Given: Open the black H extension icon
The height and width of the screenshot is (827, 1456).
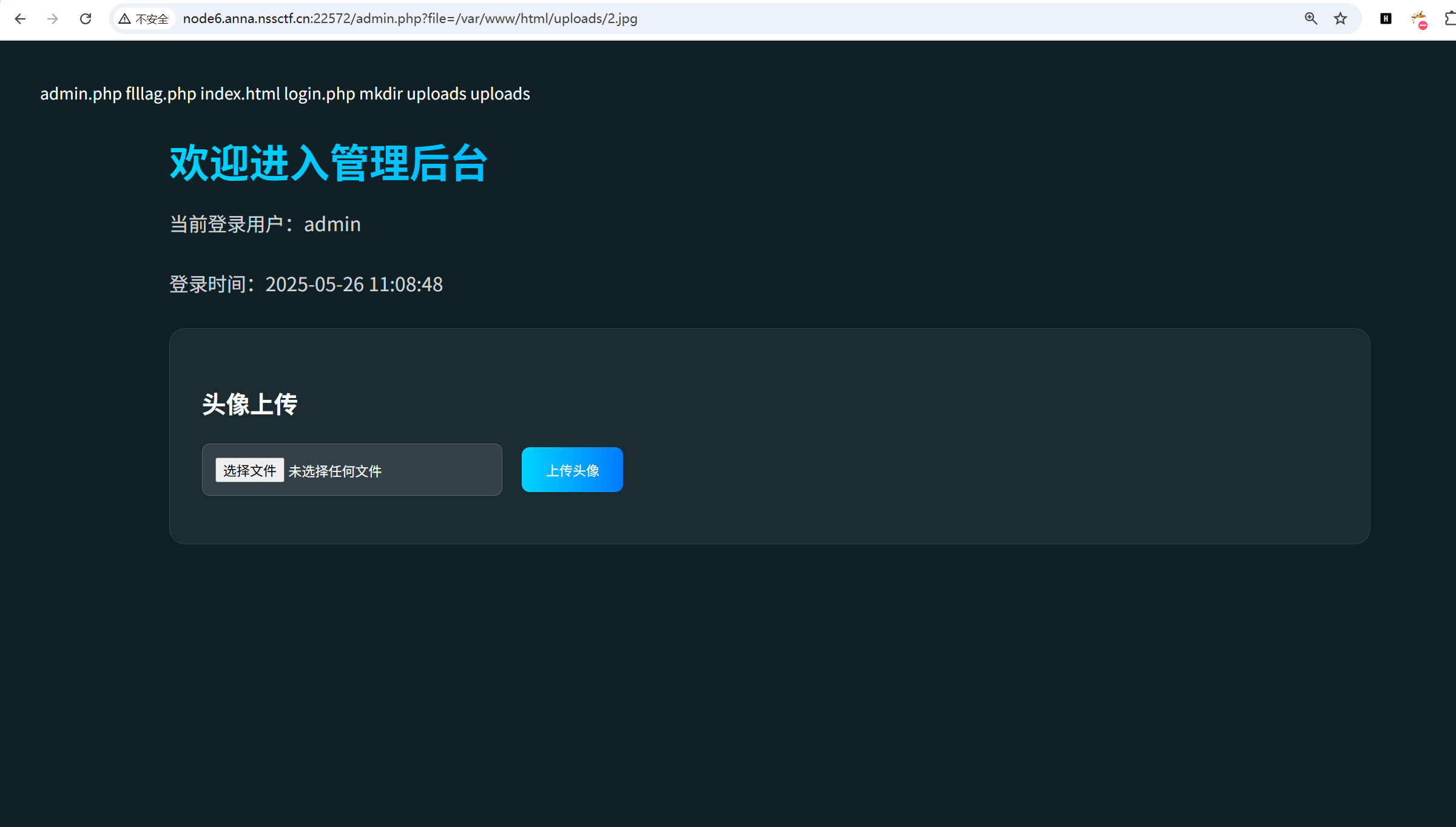Looking at the screenshot, I should [x=1386, y=19].
